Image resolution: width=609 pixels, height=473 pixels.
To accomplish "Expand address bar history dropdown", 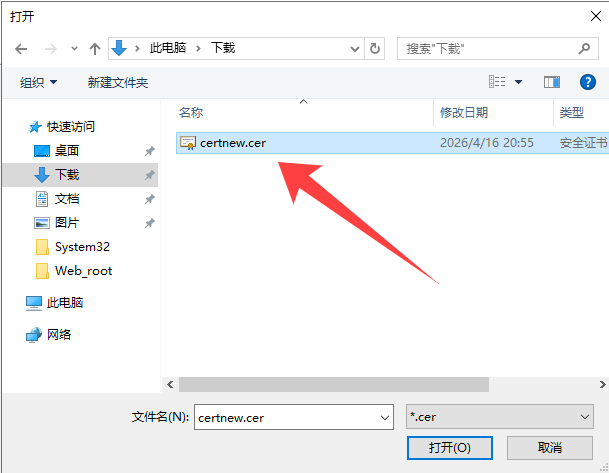I will pos(354,49).
